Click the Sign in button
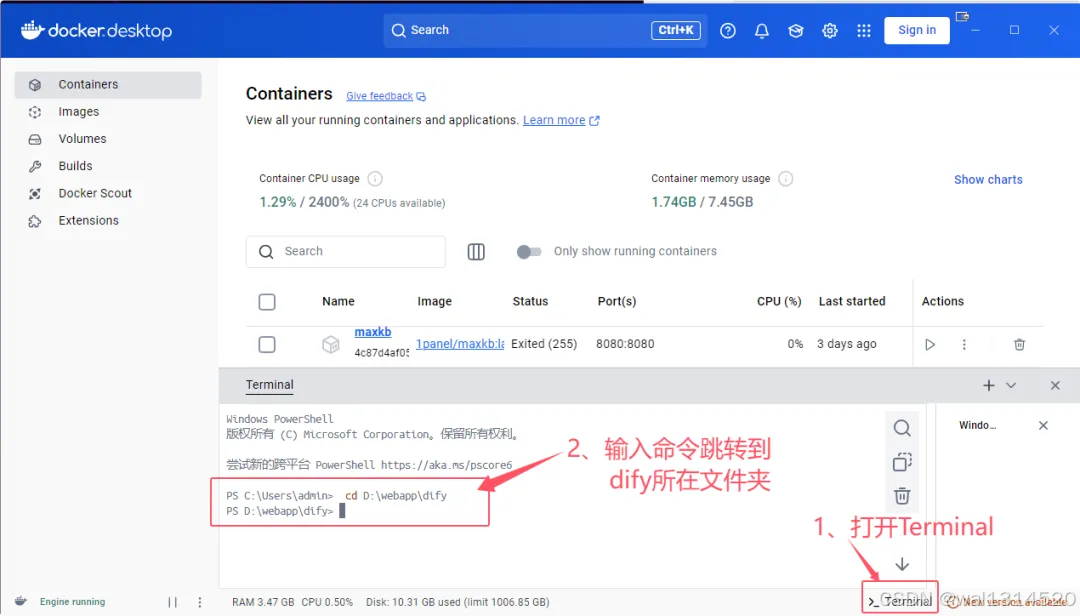This screenshot has height=616, width=1080. tap(917, 30)
